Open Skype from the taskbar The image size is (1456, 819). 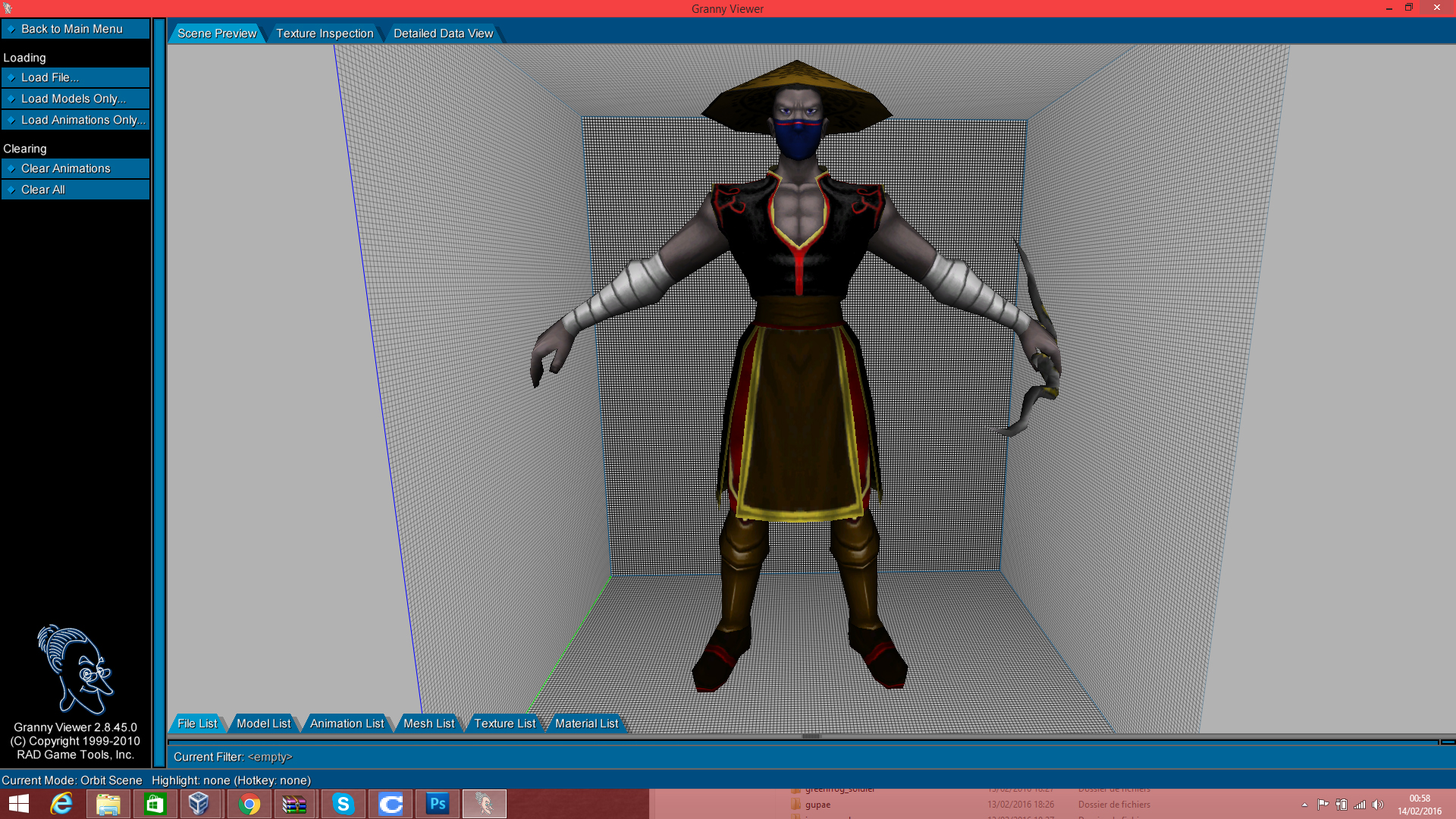click(343, 803)
